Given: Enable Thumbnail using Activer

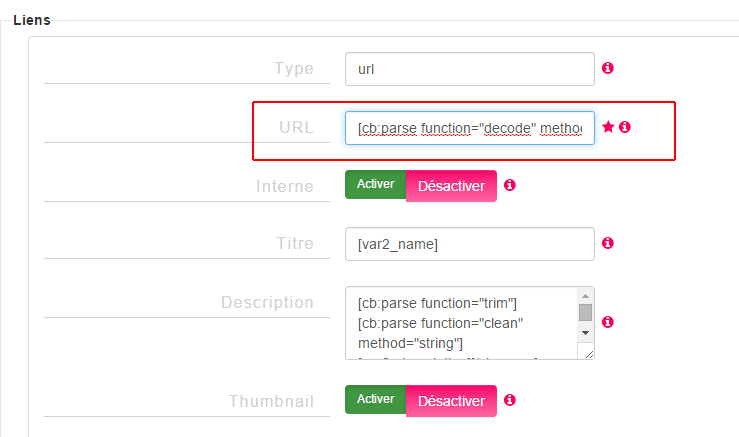Looking at the screenshot, I should tap(375, 399).
